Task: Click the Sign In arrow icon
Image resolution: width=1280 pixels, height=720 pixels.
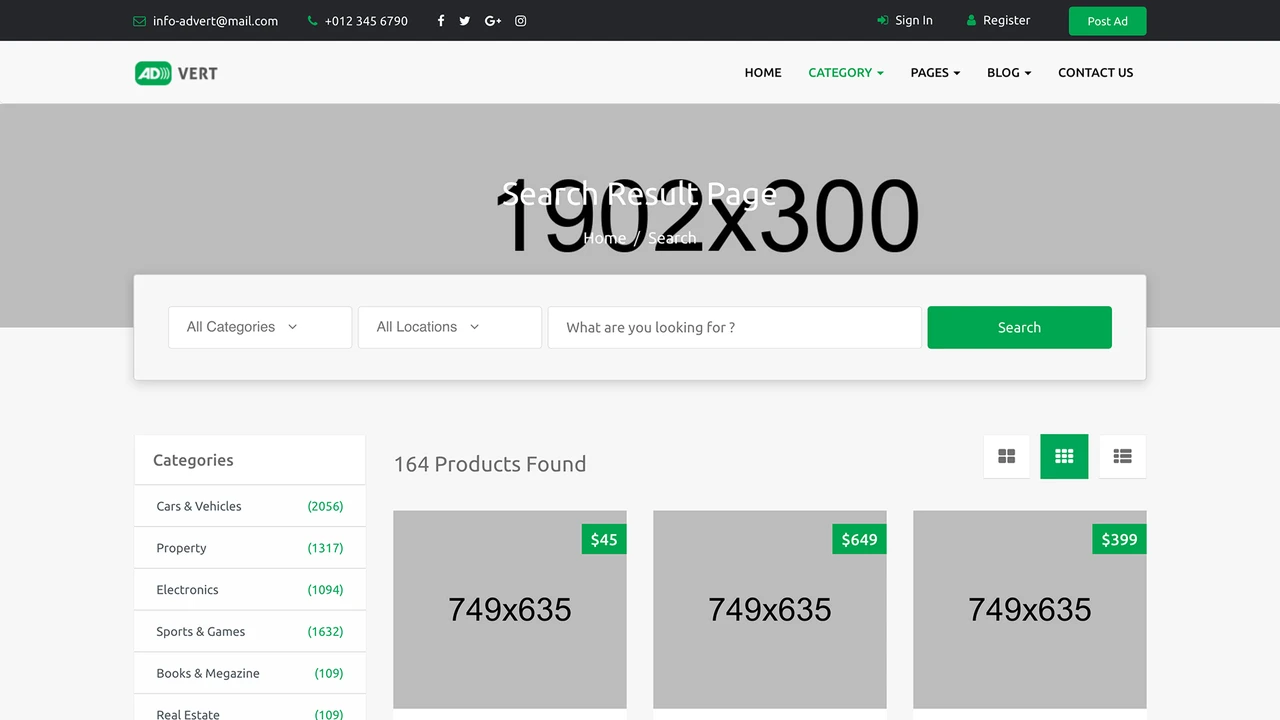Action: click(883, 20)
